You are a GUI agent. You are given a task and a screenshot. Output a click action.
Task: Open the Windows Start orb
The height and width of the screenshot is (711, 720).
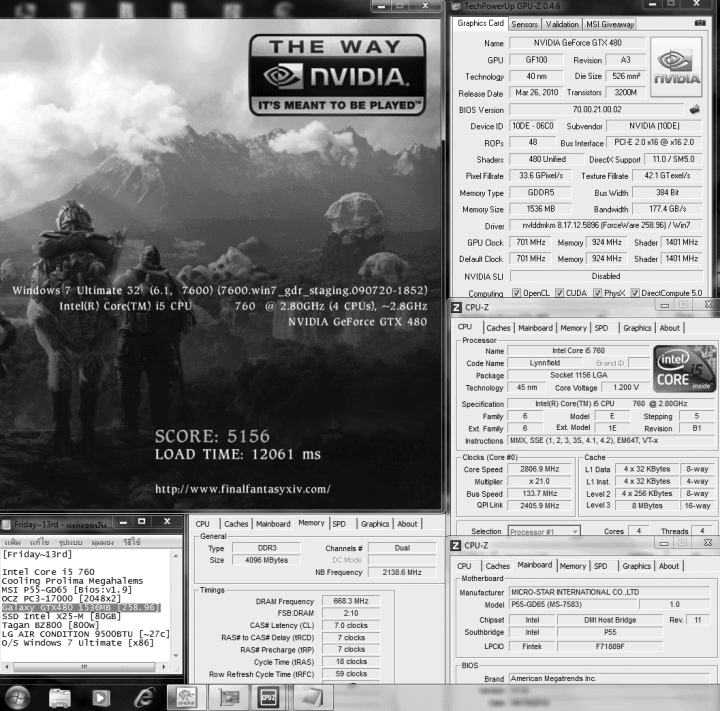point(17,698)
